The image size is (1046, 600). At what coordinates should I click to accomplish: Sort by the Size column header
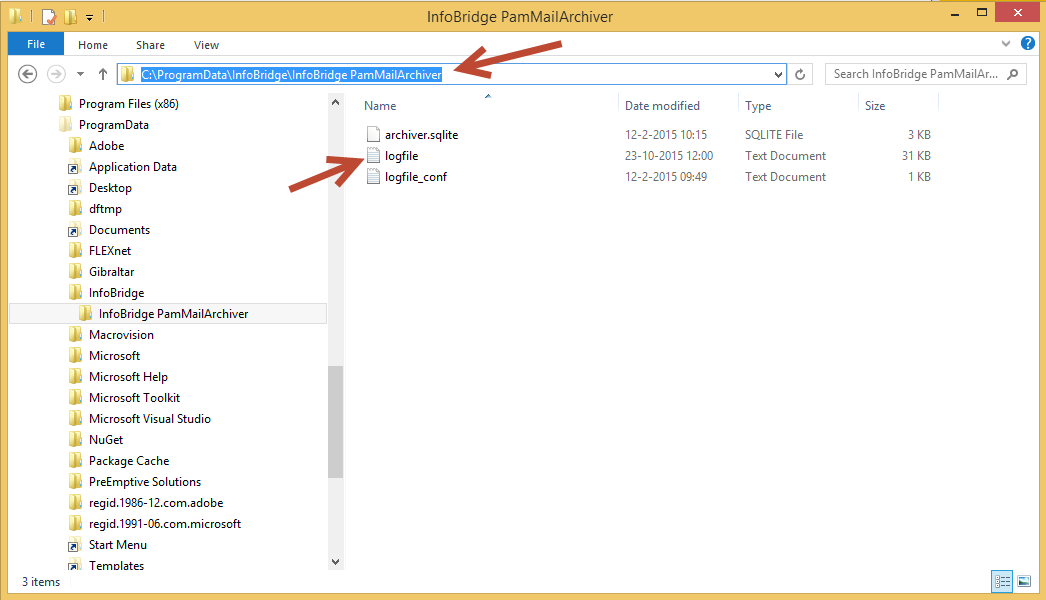click(x=875, y=105)
